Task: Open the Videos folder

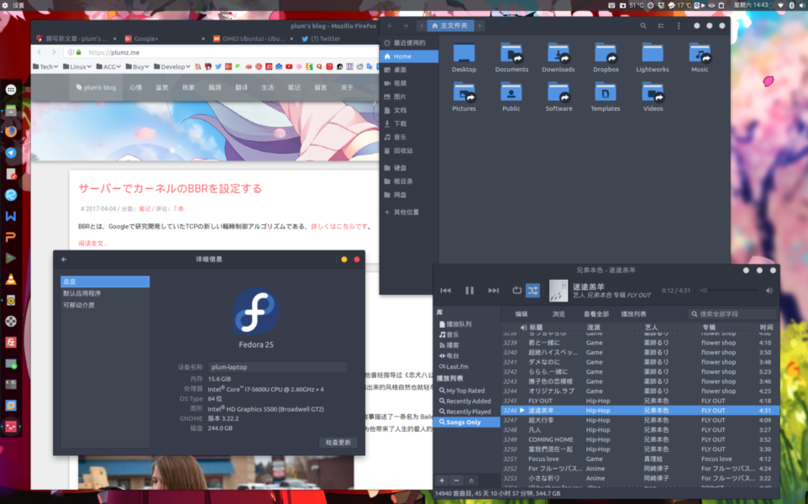Action: [x=653, y=96]
